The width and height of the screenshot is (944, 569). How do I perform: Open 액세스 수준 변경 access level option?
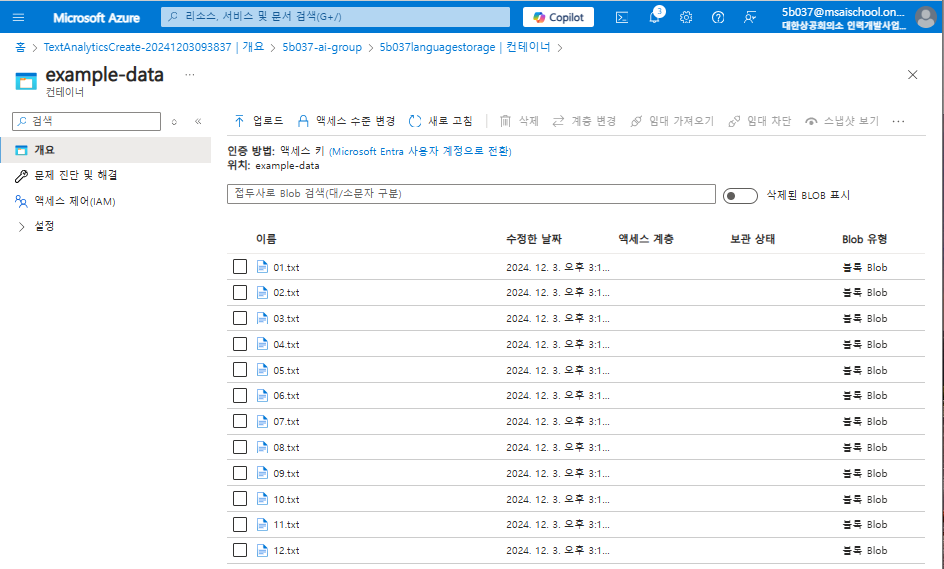coord(346,121)
